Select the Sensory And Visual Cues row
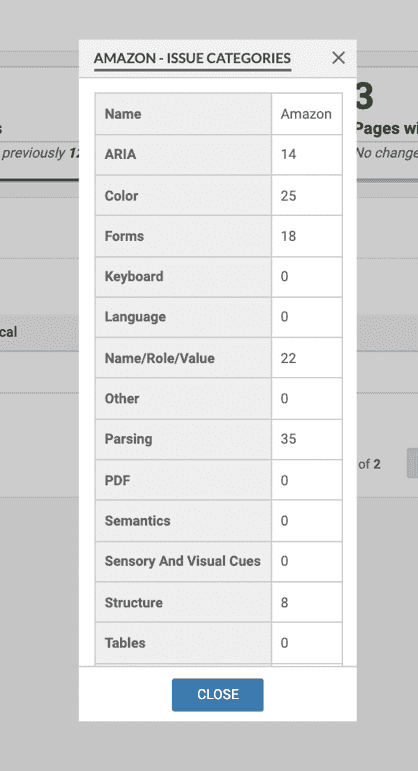Image resolution: width=418 pixels, height=771 pixels. pyautogui.click(x=218, y=561)
